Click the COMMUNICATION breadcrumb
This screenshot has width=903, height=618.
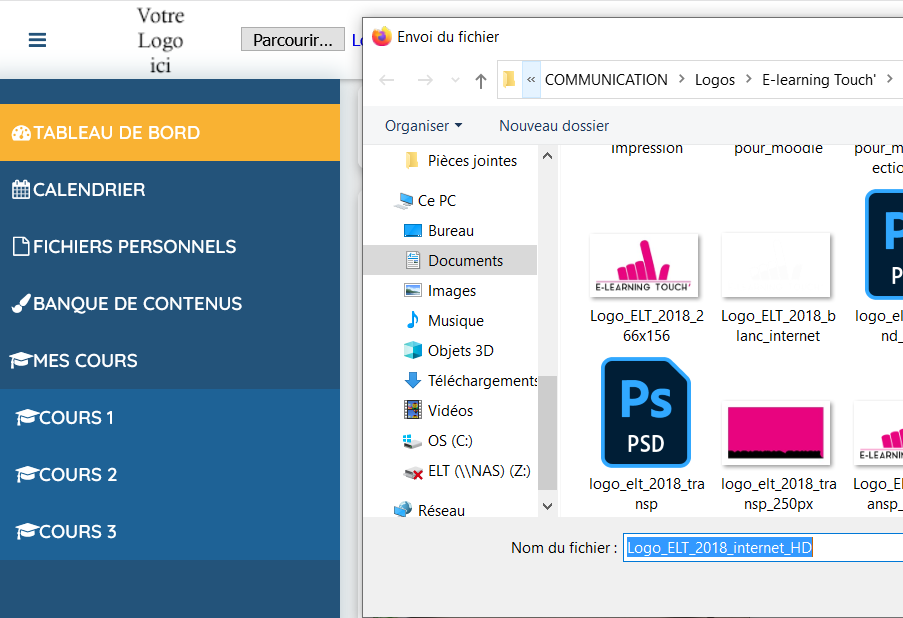click(x=606, y=79)
